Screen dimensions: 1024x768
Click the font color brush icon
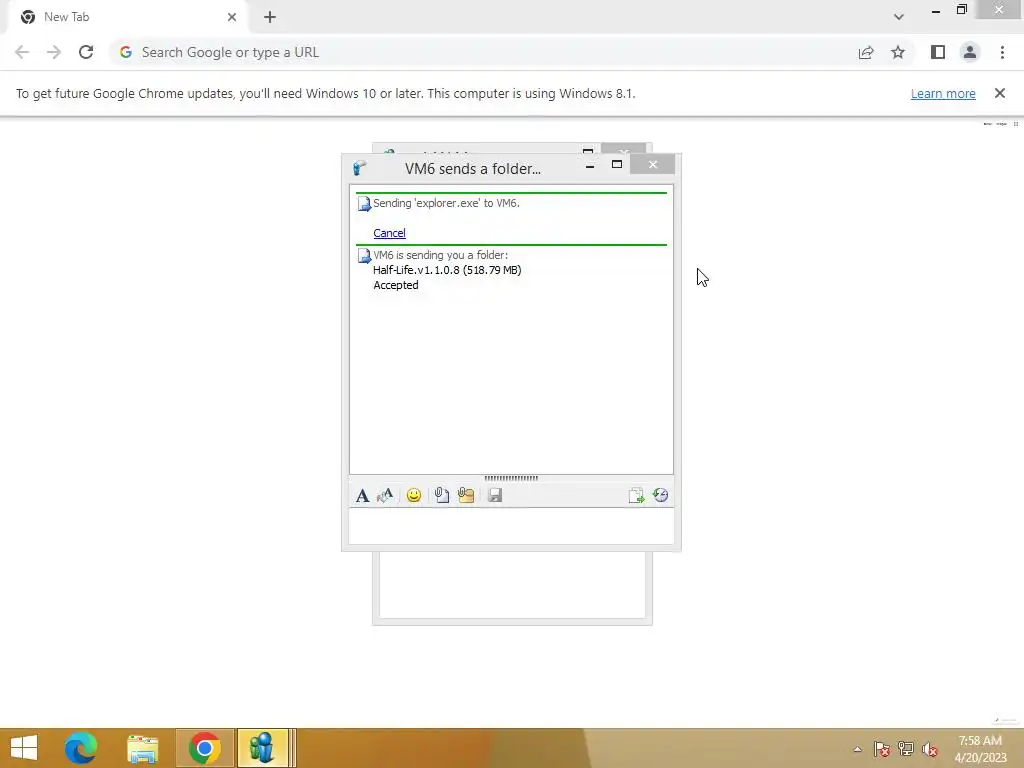pos(385,496)
